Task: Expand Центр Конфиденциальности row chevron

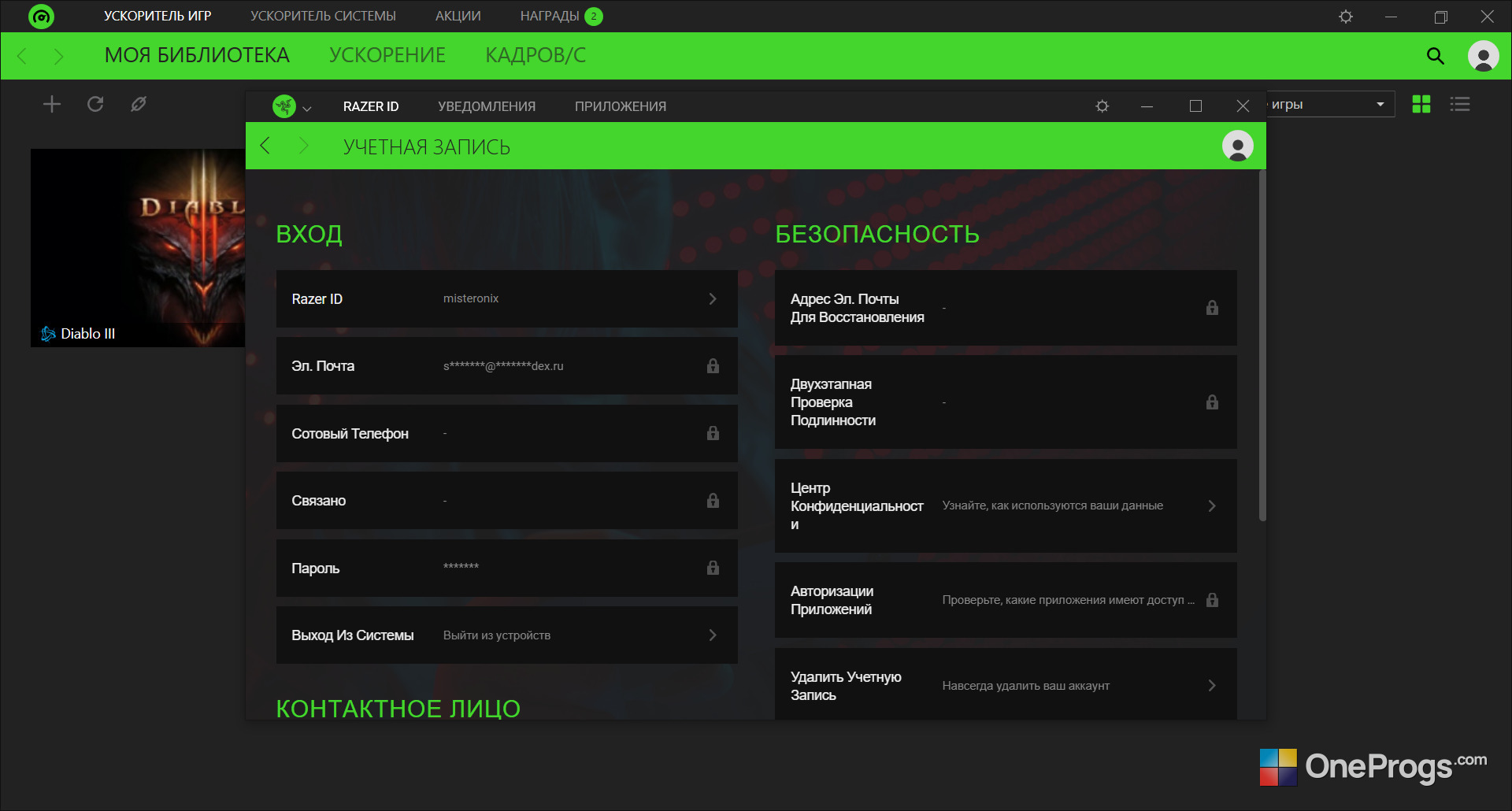Action: pos(1212,506)
